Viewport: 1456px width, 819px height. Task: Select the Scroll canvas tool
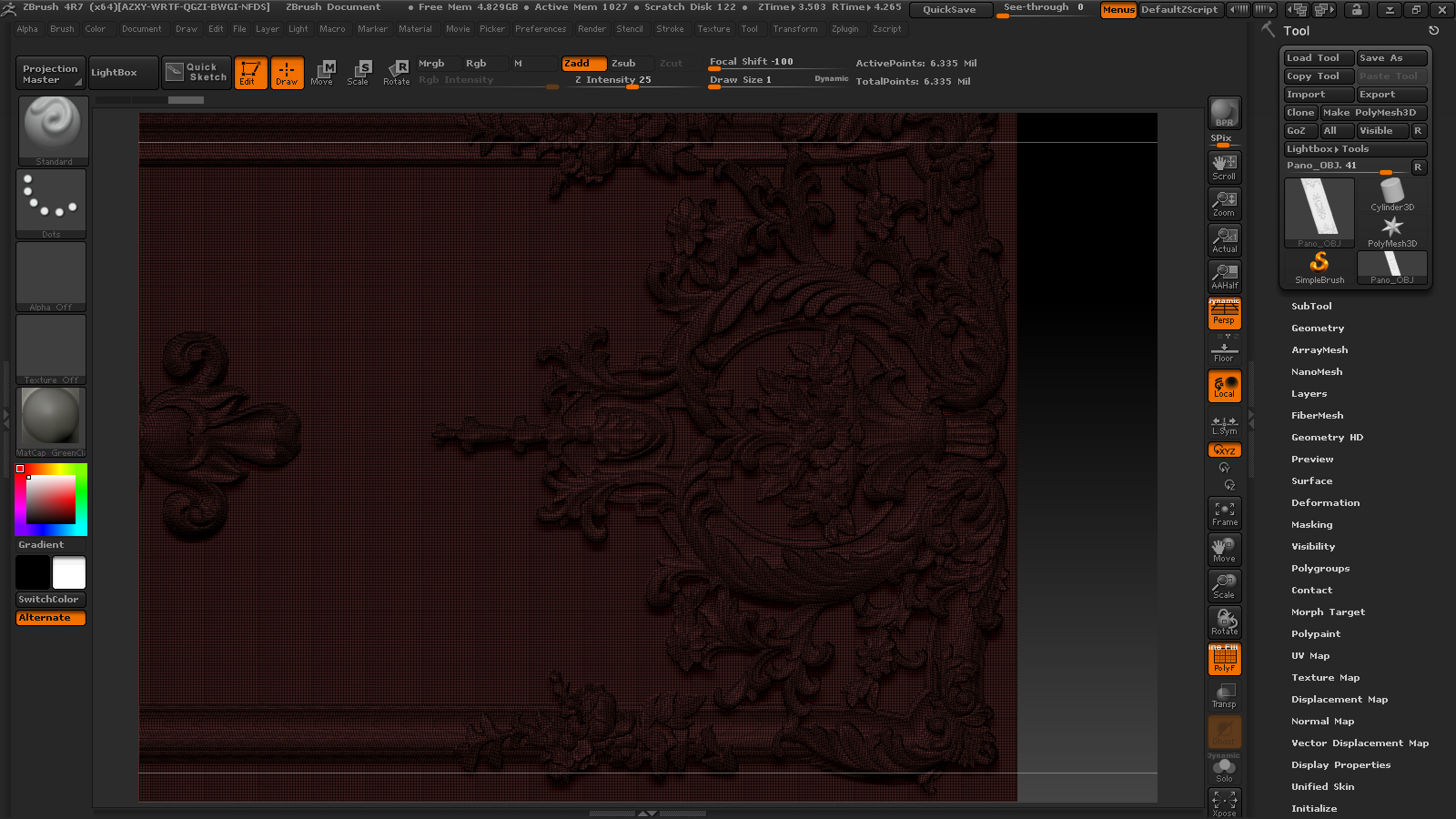(x=1224, y=167)
